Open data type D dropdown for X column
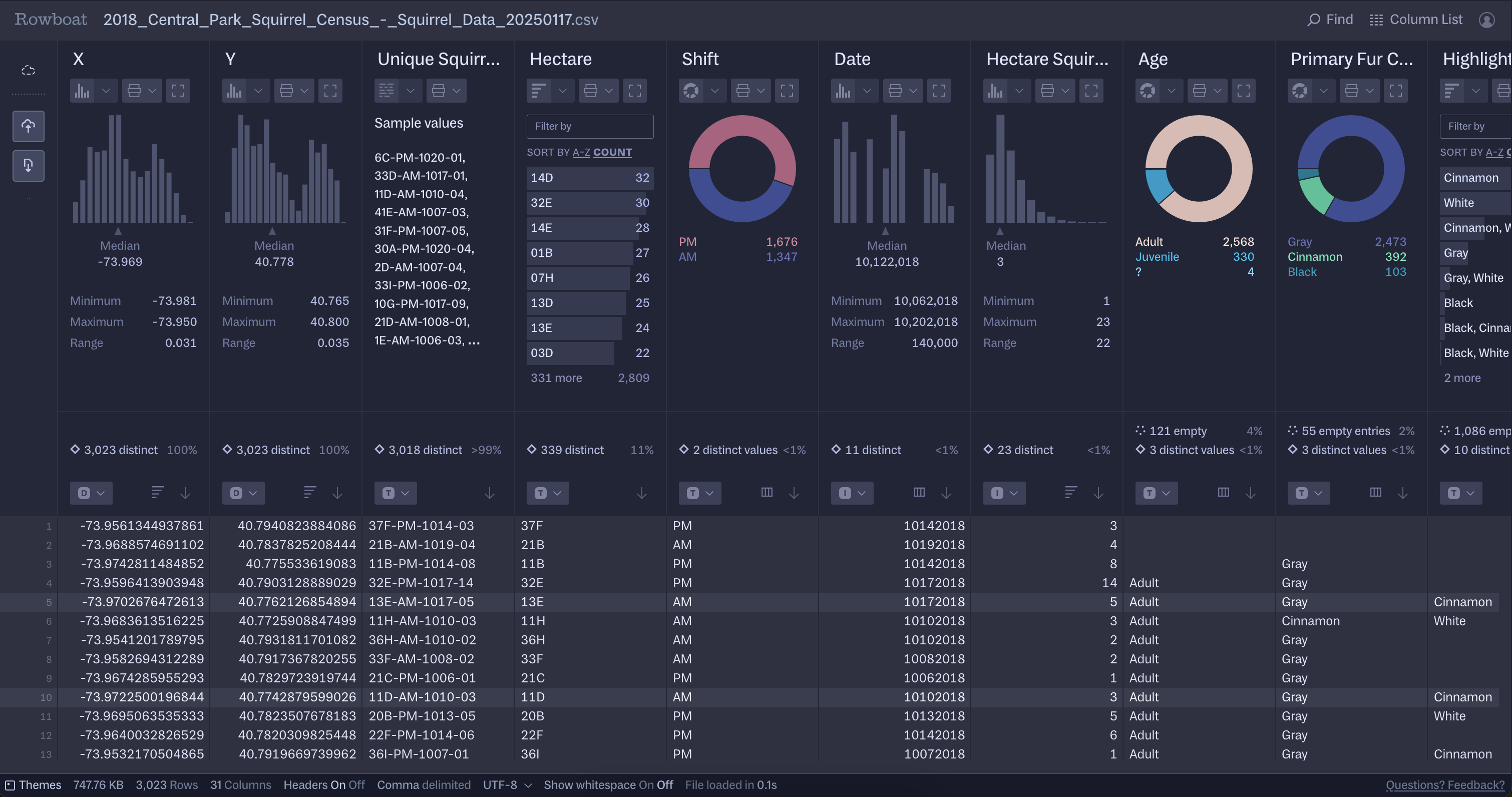Screen dimensions: 1512x797 (91, 493)
